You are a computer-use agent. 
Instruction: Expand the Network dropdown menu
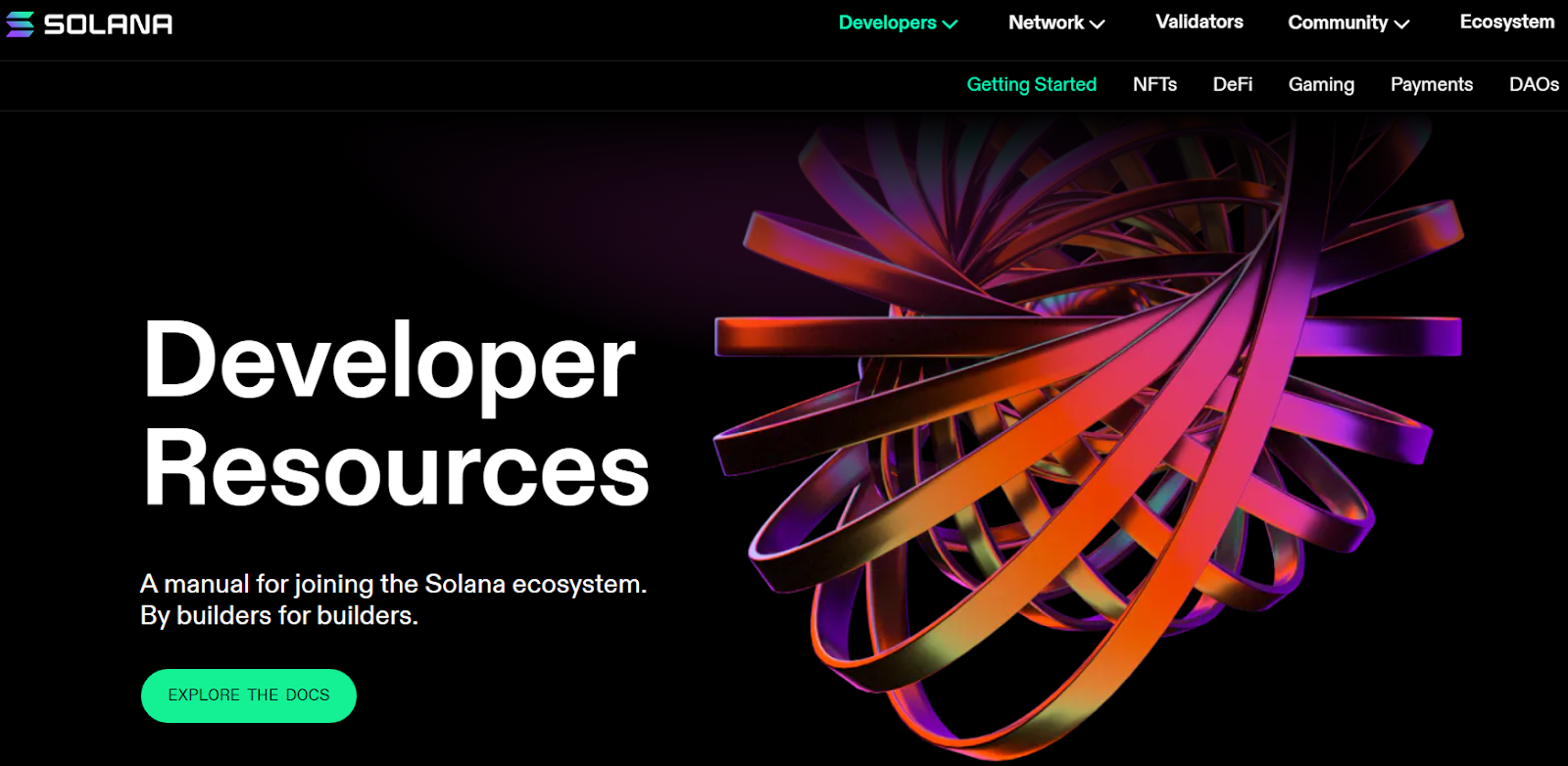tap(1056, 23)
